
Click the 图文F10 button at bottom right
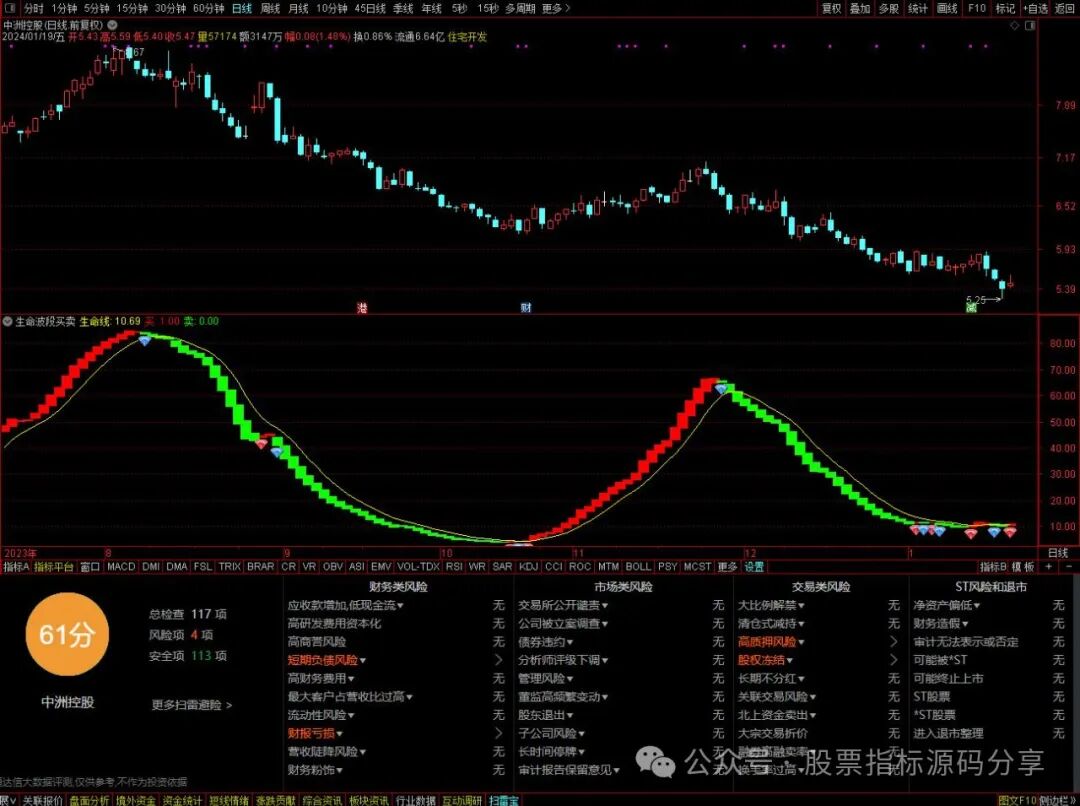point(1017,800)
